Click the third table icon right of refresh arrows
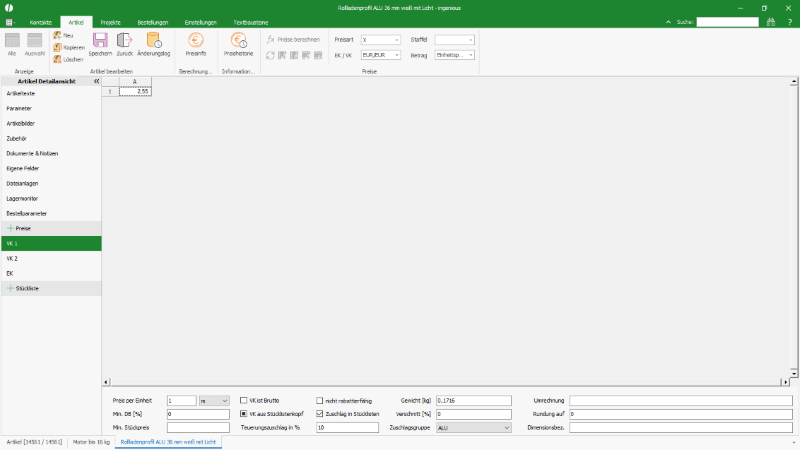Image resolution: width=800 pixels, height=450 pixels. [x=306, y=55]
